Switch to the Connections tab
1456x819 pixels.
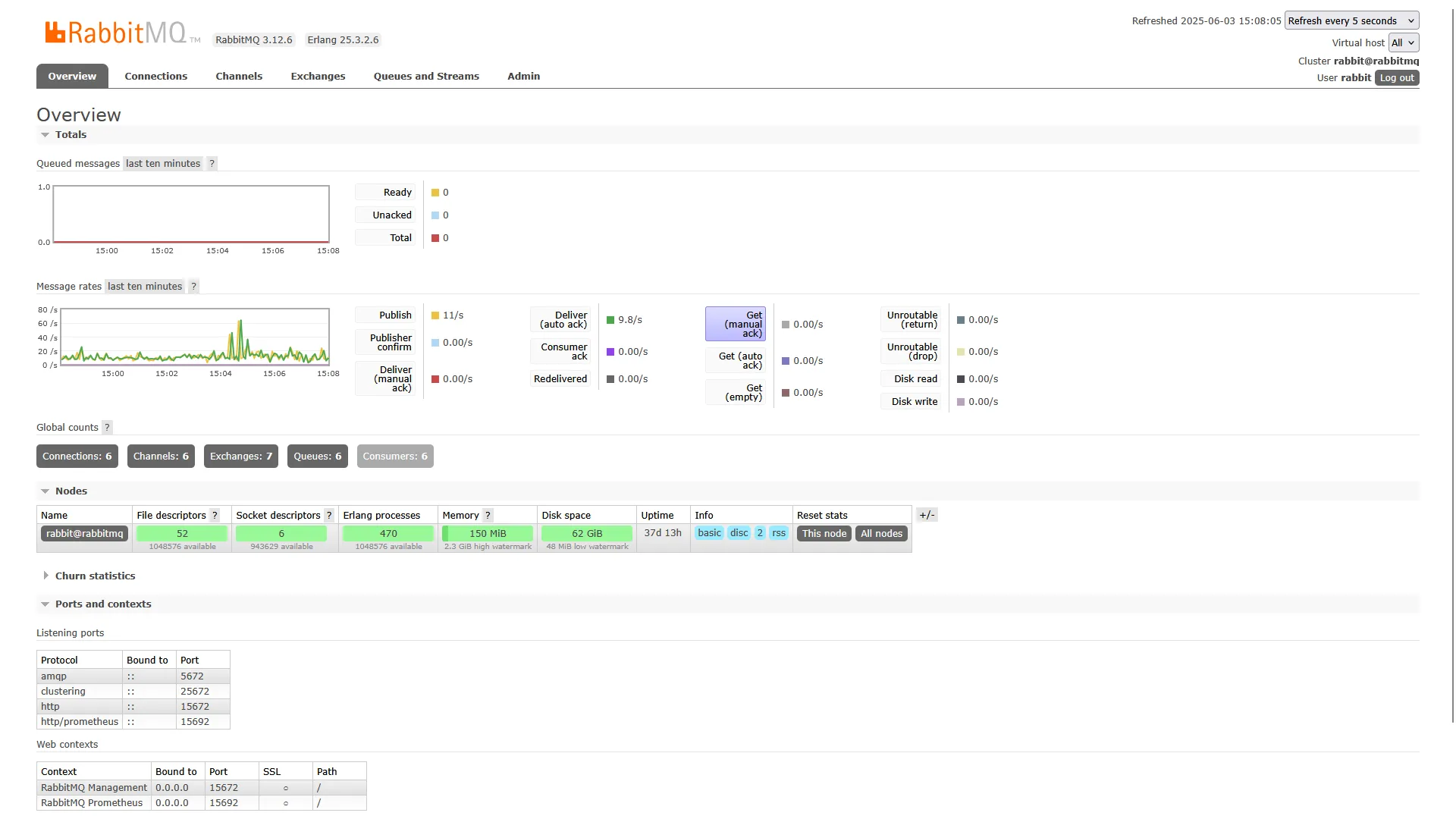click(155, 77)
